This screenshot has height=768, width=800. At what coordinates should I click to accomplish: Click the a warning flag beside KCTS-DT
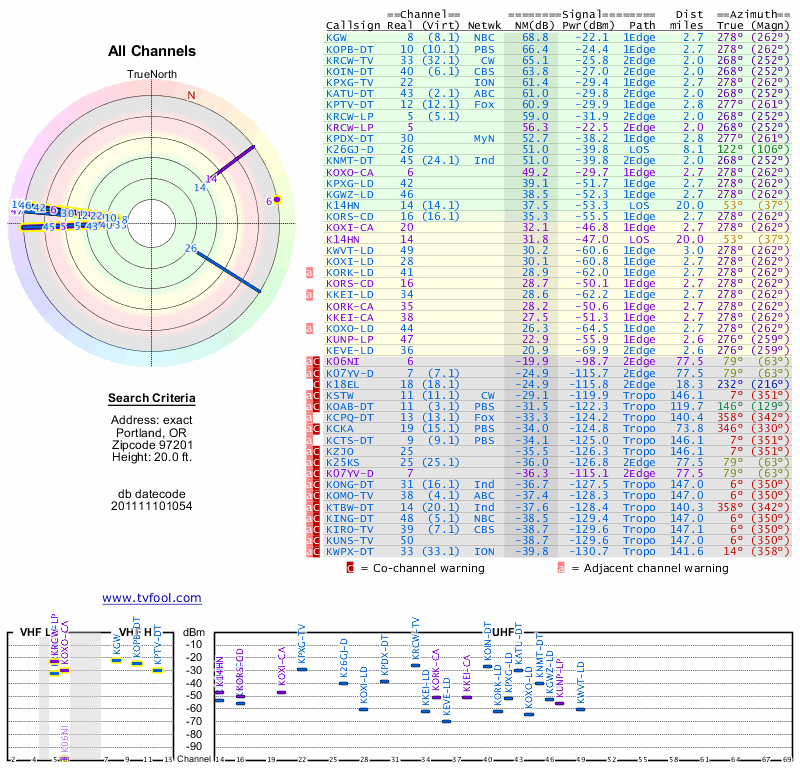309,440
